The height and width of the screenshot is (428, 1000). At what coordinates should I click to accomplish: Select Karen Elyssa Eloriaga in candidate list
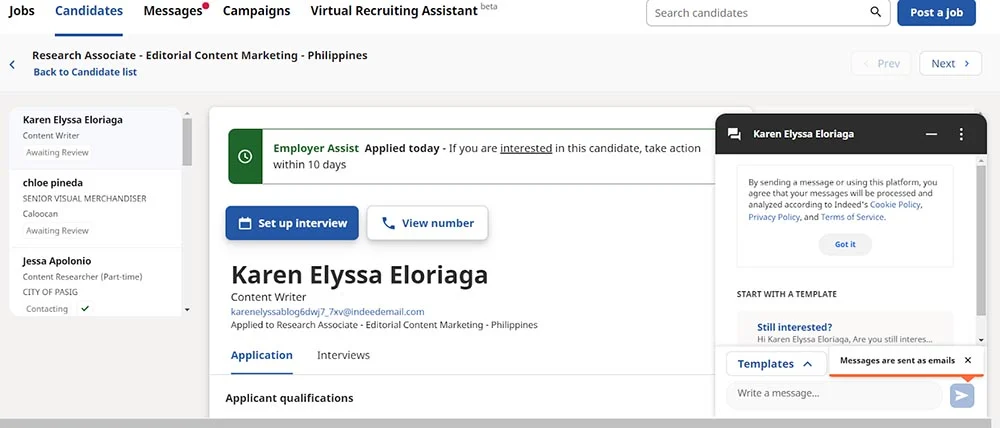(96, 138)
